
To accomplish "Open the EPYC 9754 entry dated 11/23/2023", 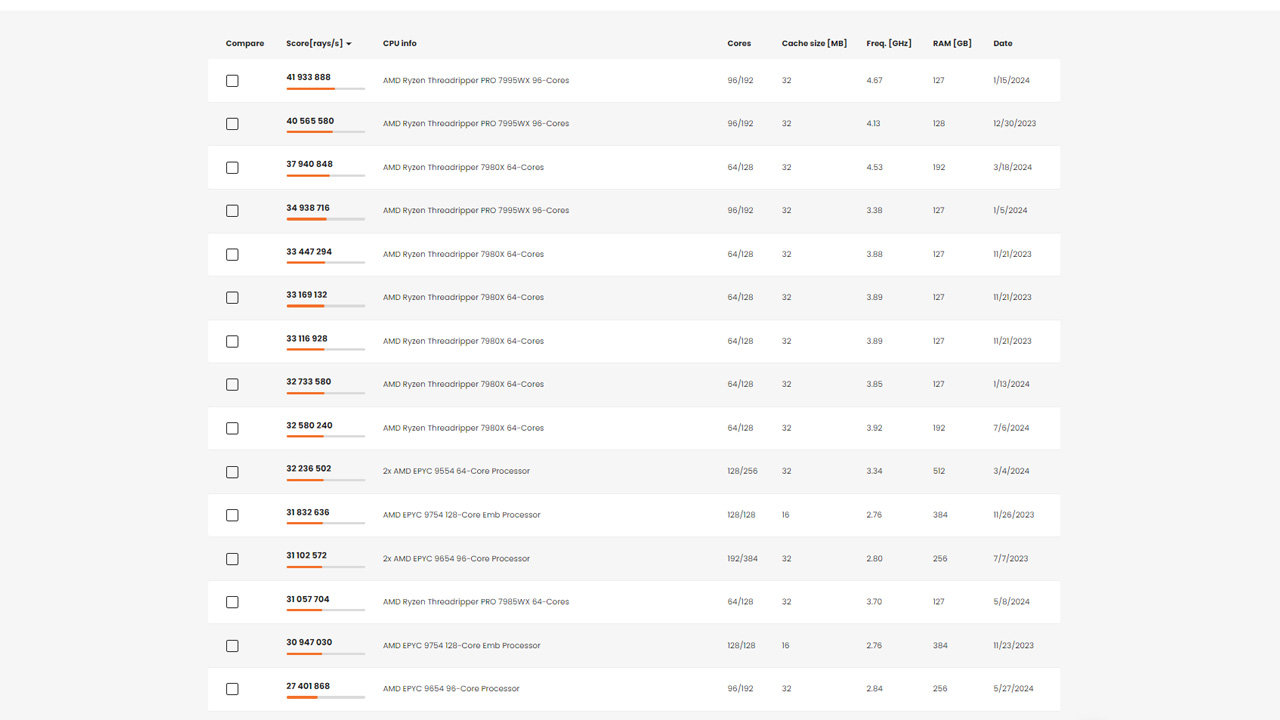I will point(461,646).
